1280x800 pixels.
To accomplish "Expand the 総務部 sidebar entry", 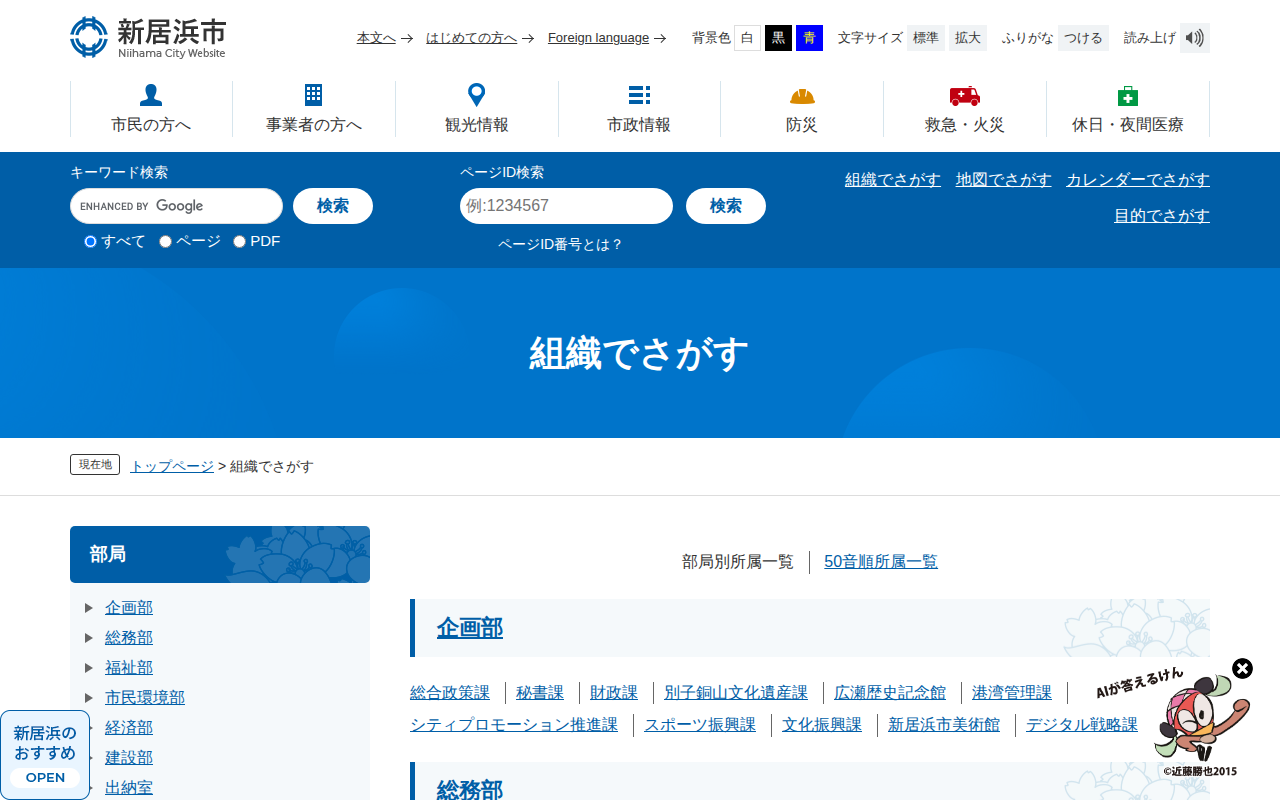I will (x=129, y=637).
